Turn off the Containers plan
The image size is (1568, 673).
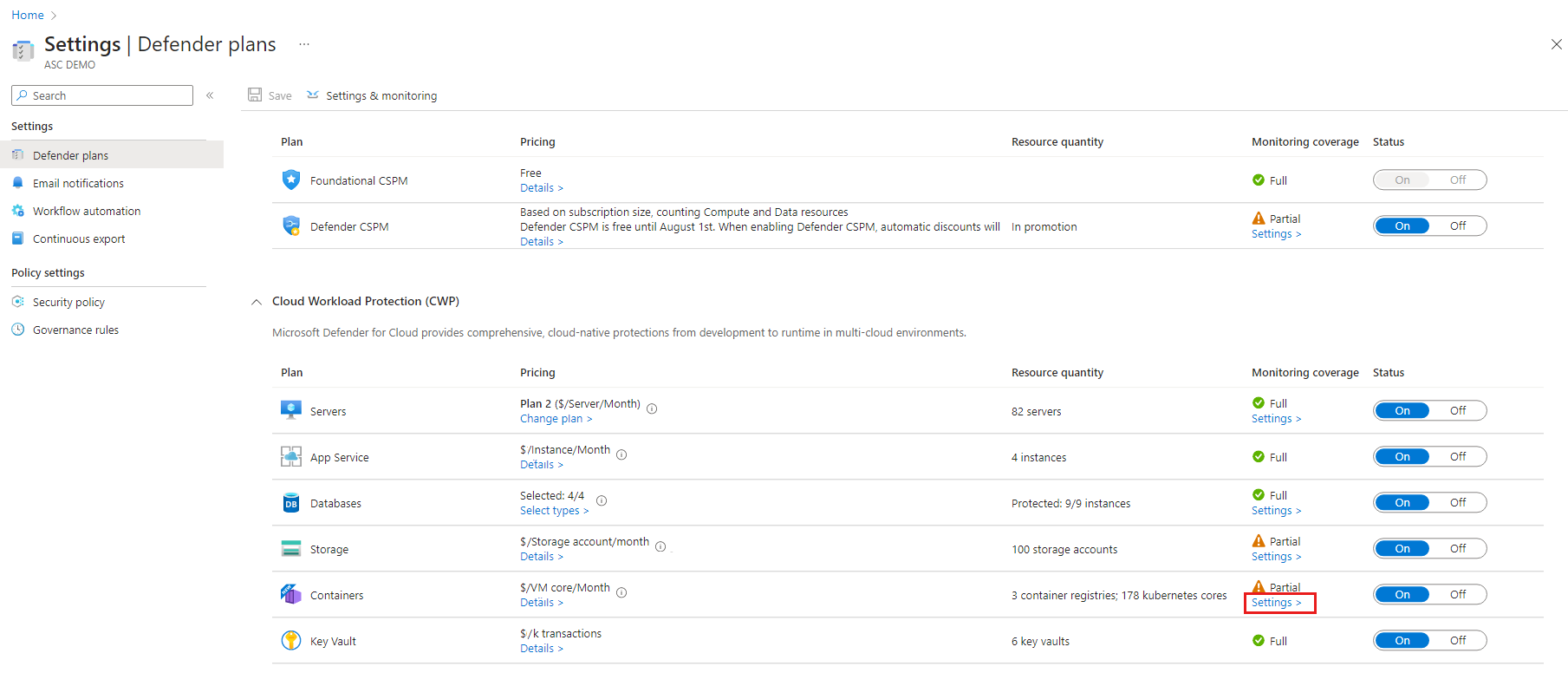(1458, 594)
